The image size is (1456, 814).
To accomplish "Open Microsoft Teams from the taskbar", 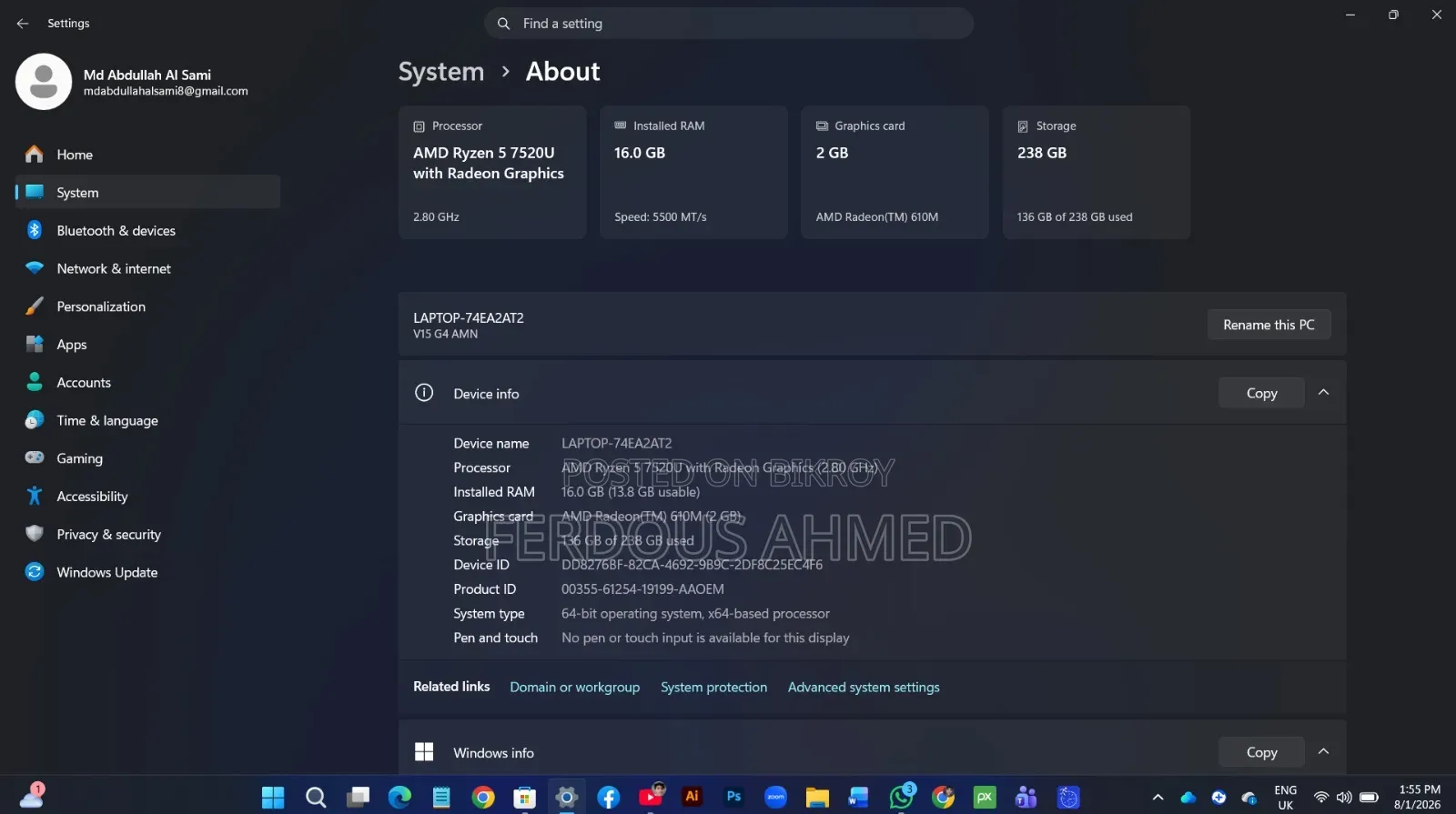I will pyautogui.click(x=1026, y=798).
